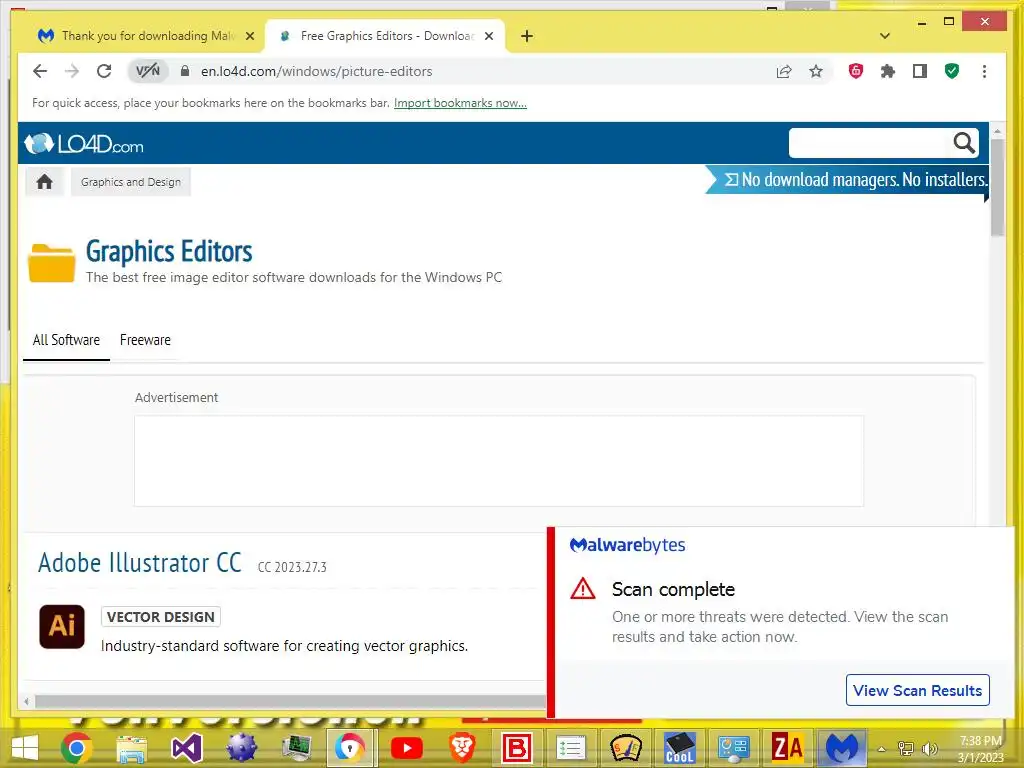Click version text CC 2023.27.3

(292, 567)
